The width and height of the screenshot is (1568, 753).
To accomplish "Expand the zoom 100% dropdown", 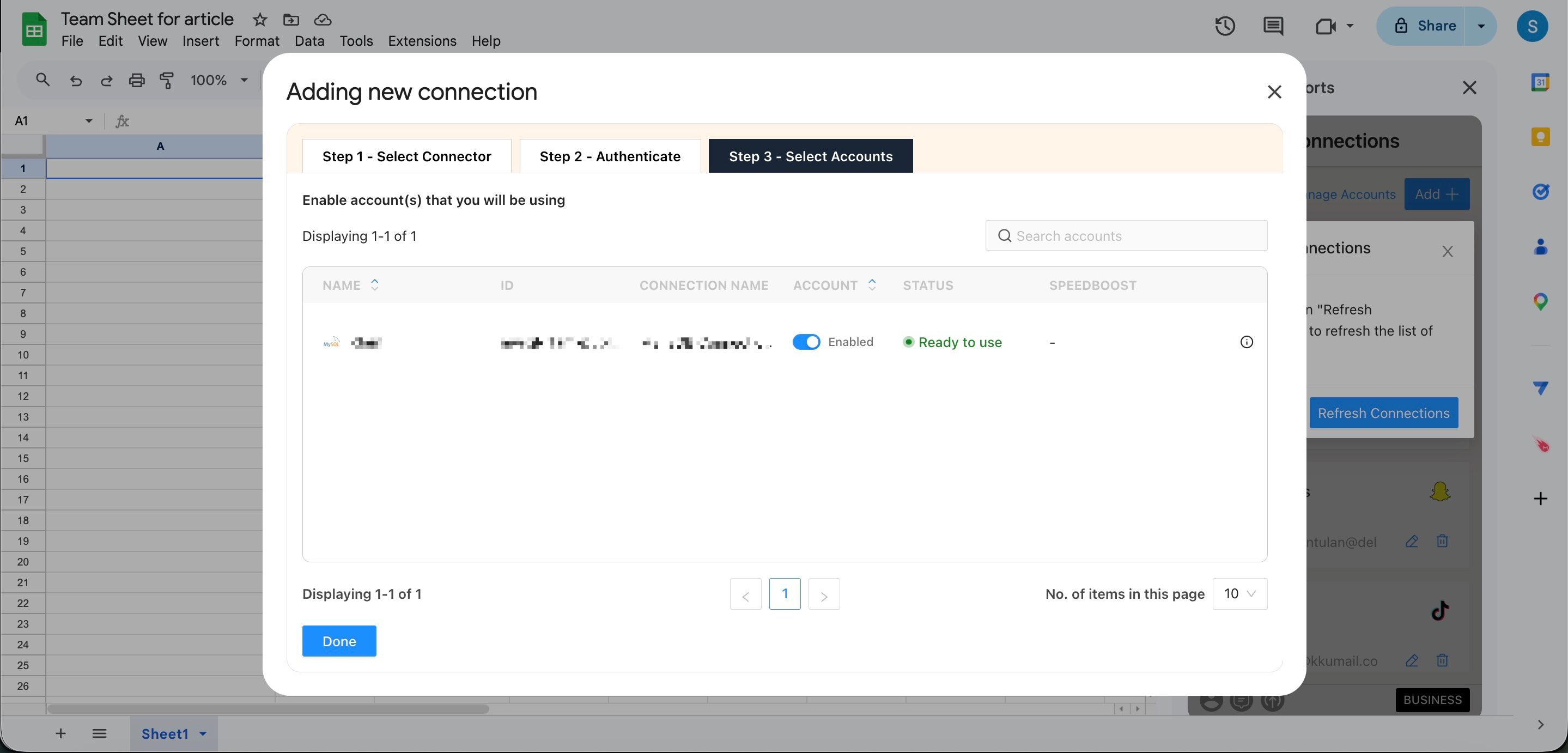I will point(244,80).
